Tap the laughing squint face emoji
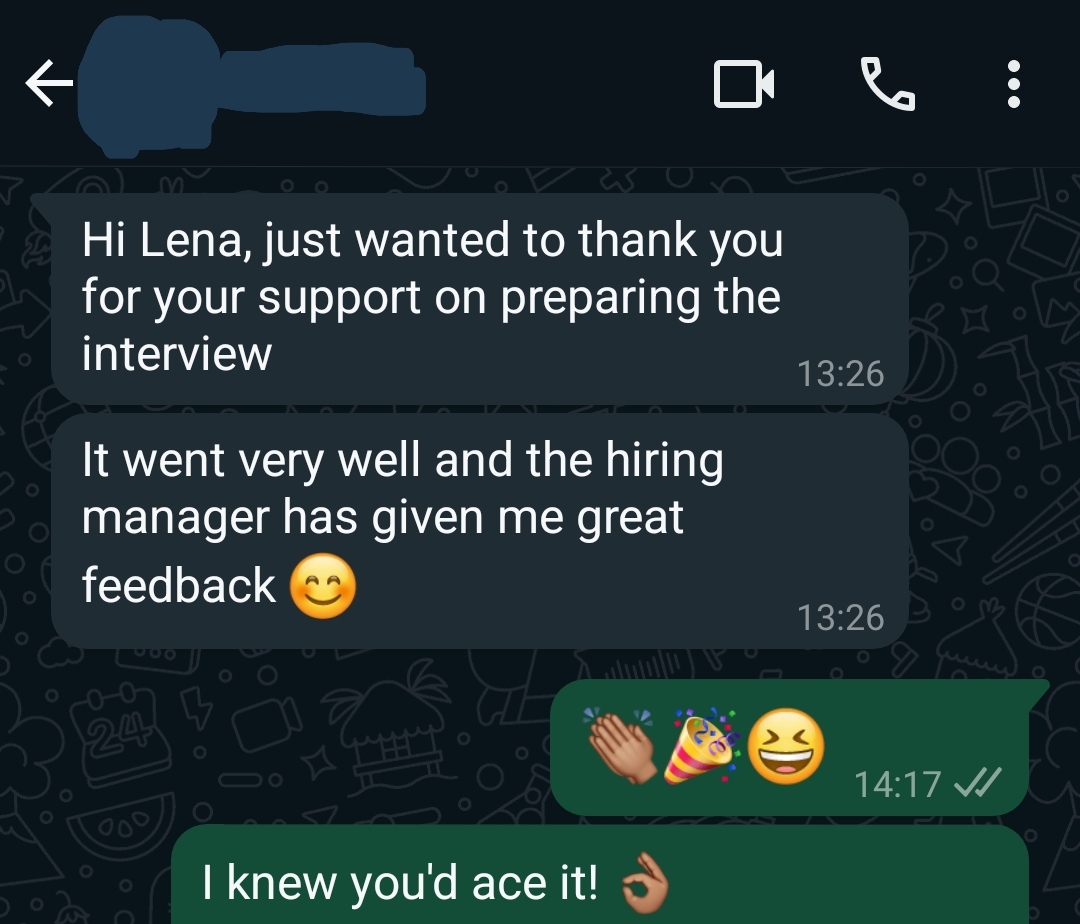This screenshot has height=924, width=1080. [786, 746]
